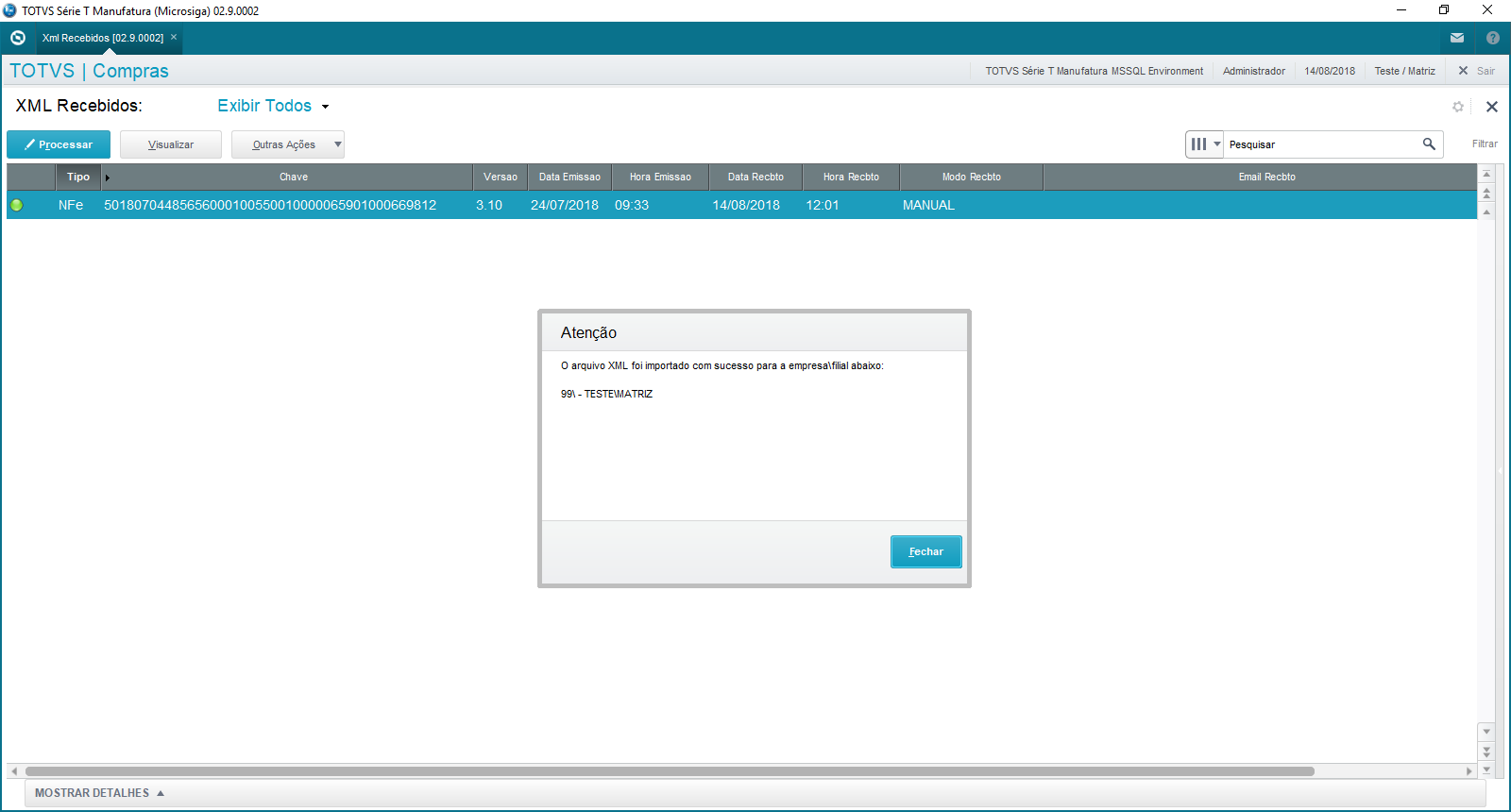Click the Visualizar button

tap(171, 144)
